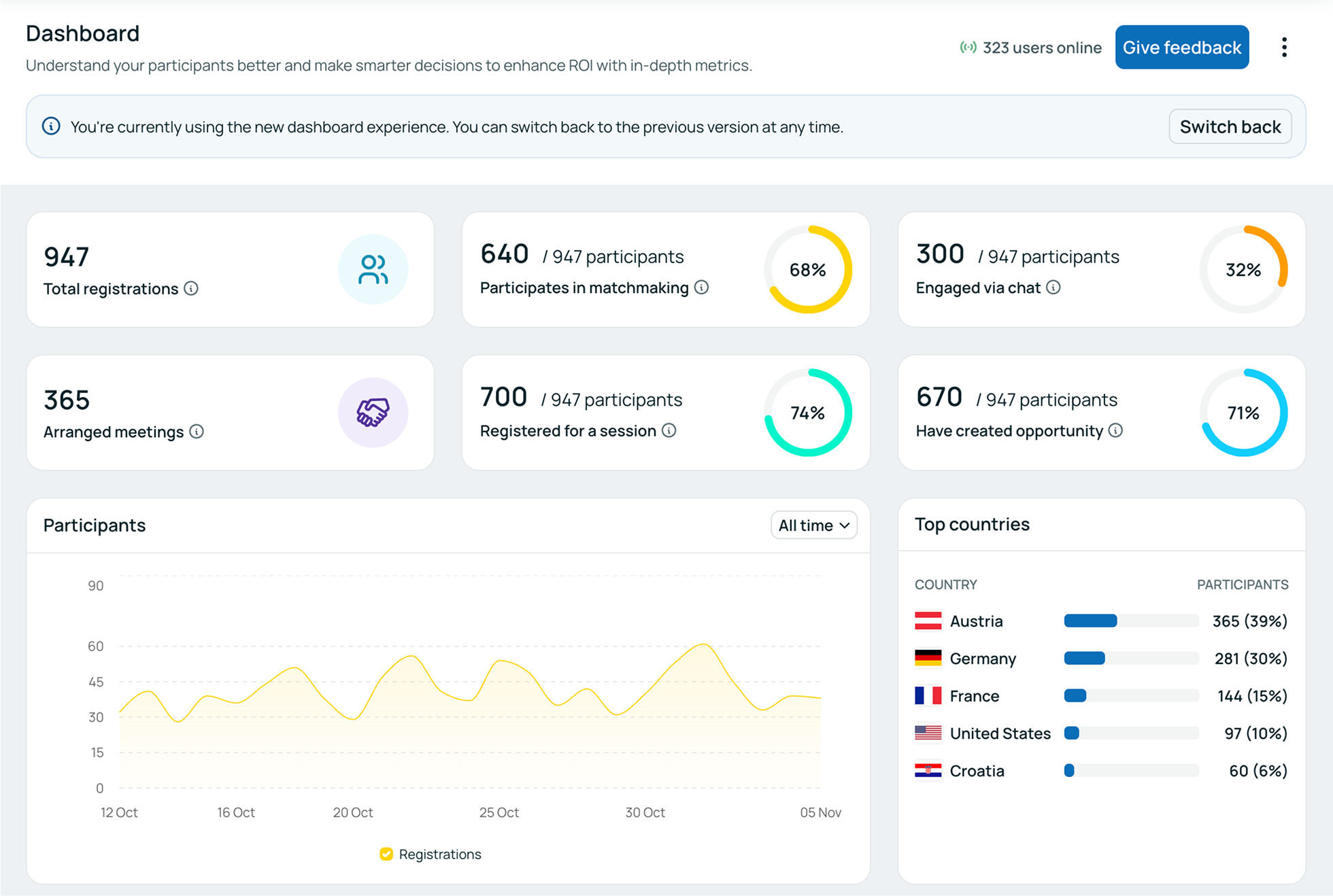The width and height of the screenshot is (1333, 896).
Task: Click the Austria participants bar
Action: coord(1131,621)
